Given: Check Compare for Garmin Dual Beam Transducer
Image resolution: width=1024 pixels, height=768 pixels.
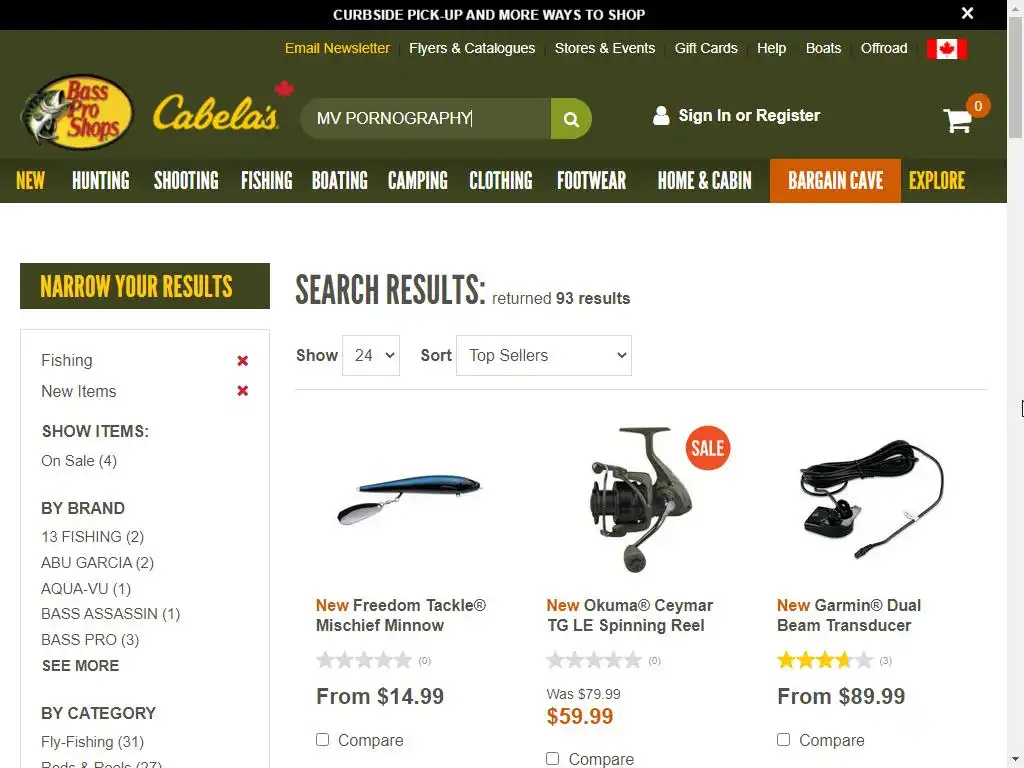Looking at the screenshot, I should point(783,739).
